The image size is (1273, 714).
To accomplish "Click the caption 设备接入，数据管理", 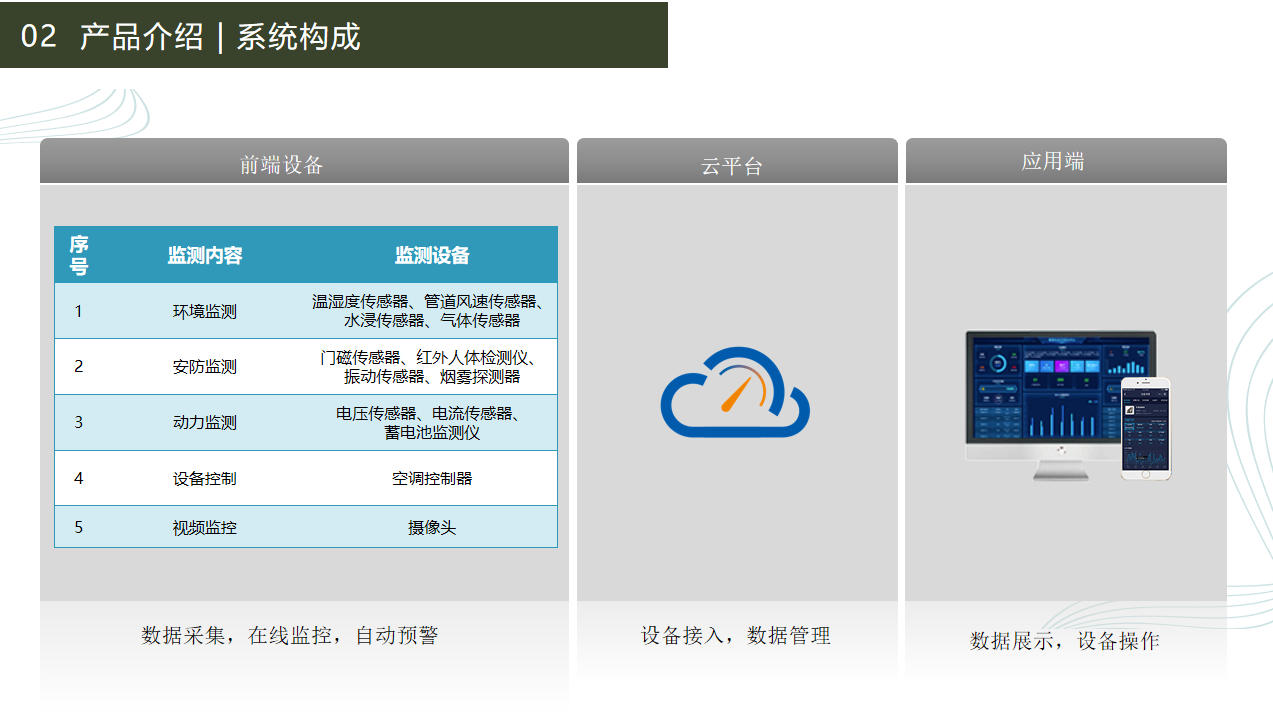I will point(736,636).
